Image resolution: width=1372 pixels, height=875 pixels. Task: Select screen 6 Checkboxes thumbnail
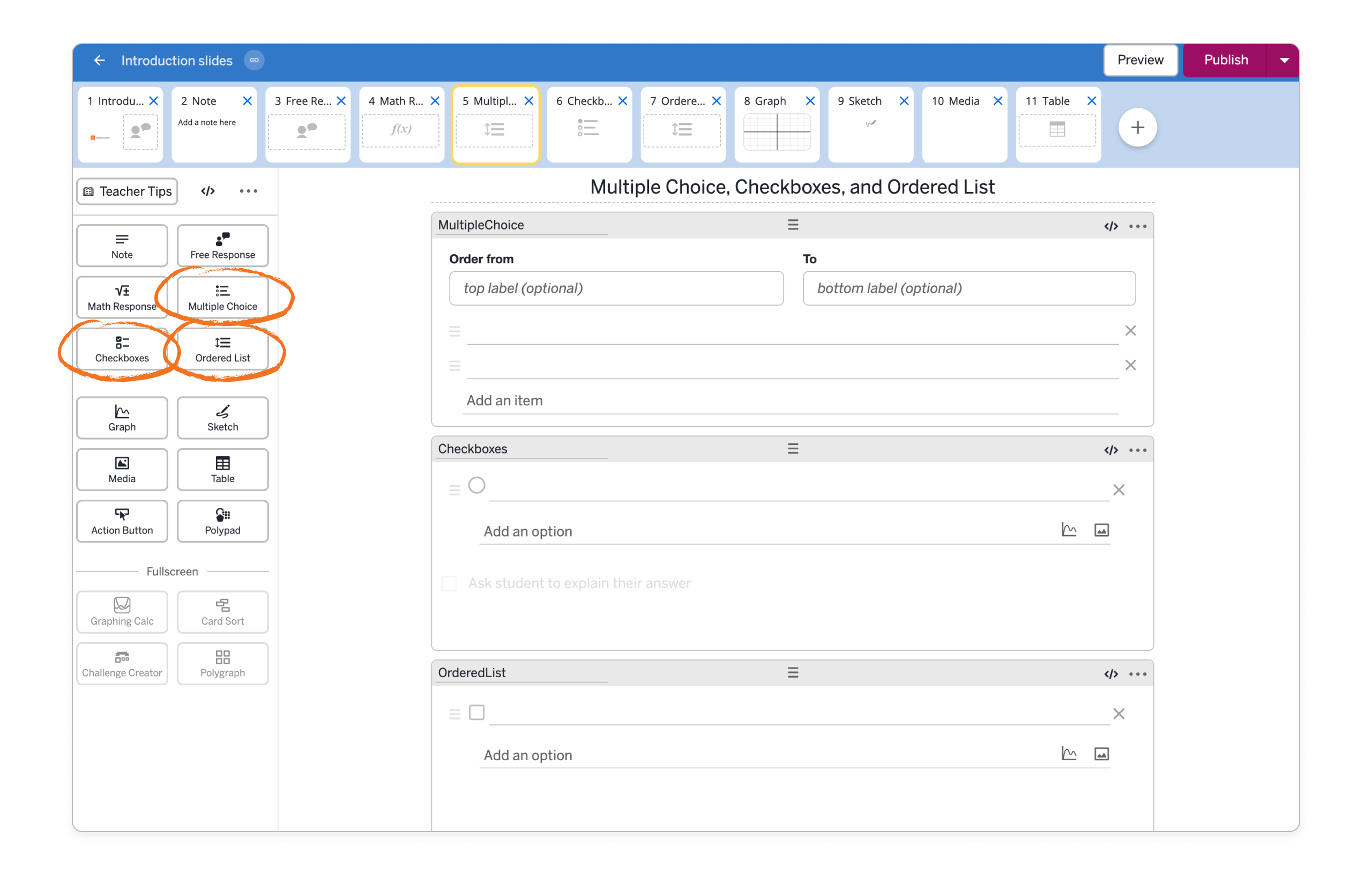tap(589, 124)
